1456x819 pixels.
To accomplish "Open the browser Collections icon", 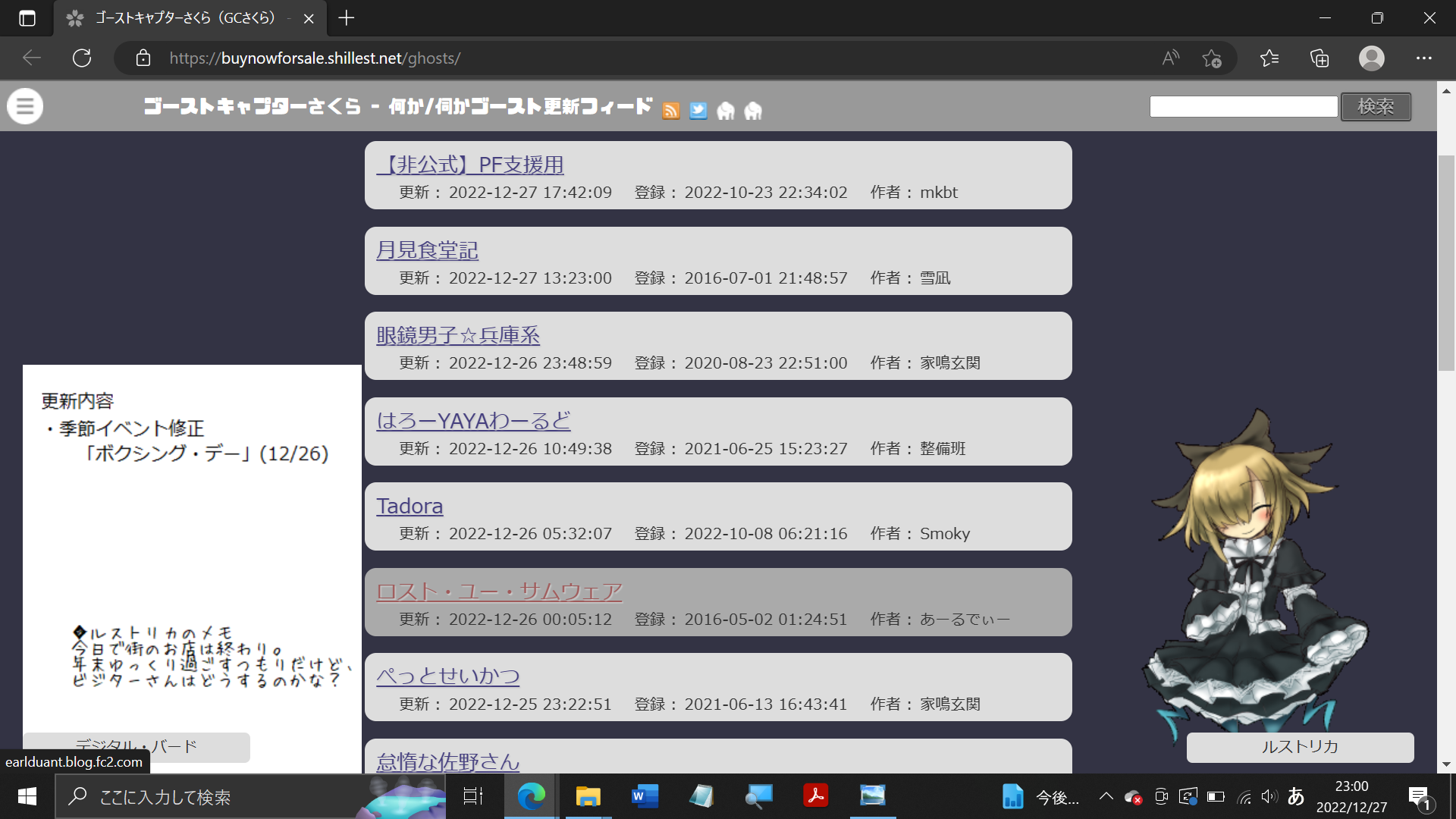I will [x=1319, y=58].
